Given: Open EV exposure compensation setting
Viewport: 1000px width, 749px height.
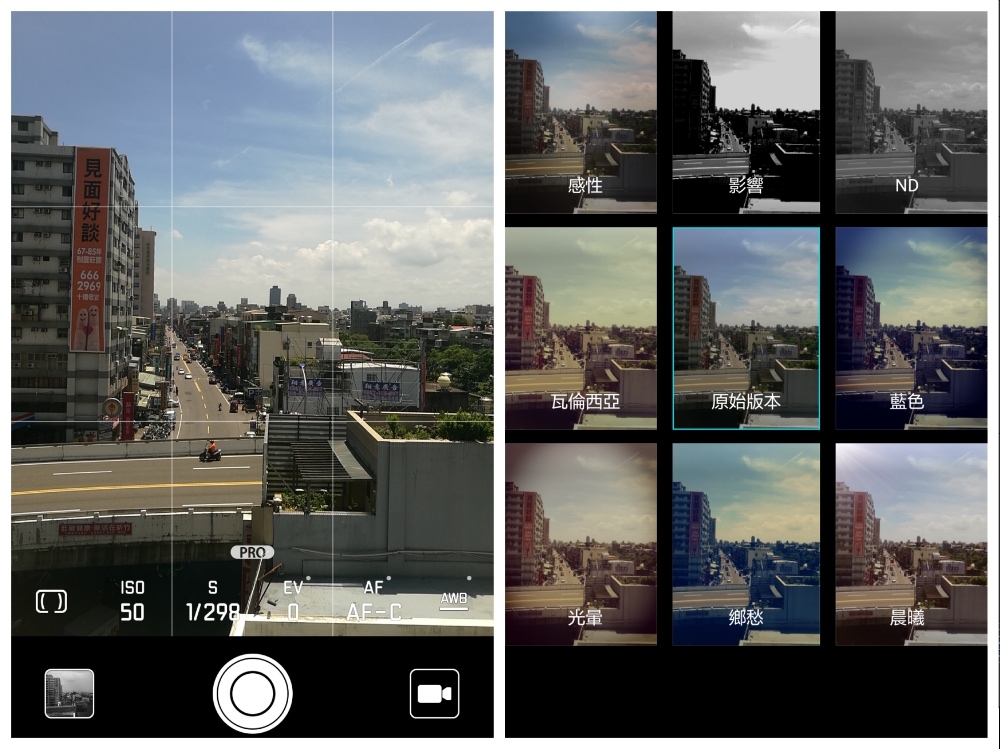Looking at the screenshot, I should [x=293, y=600].
